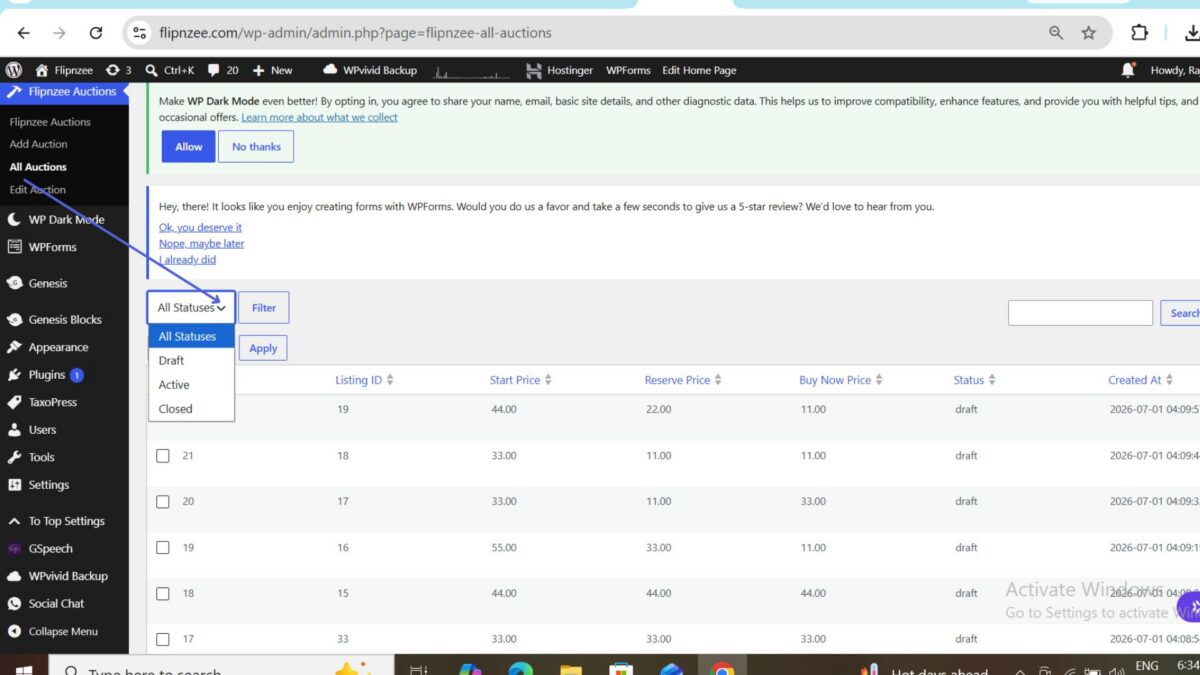Open the Ctrl+K search in admin bar
1200x675 pixels.
pos(170,70)
